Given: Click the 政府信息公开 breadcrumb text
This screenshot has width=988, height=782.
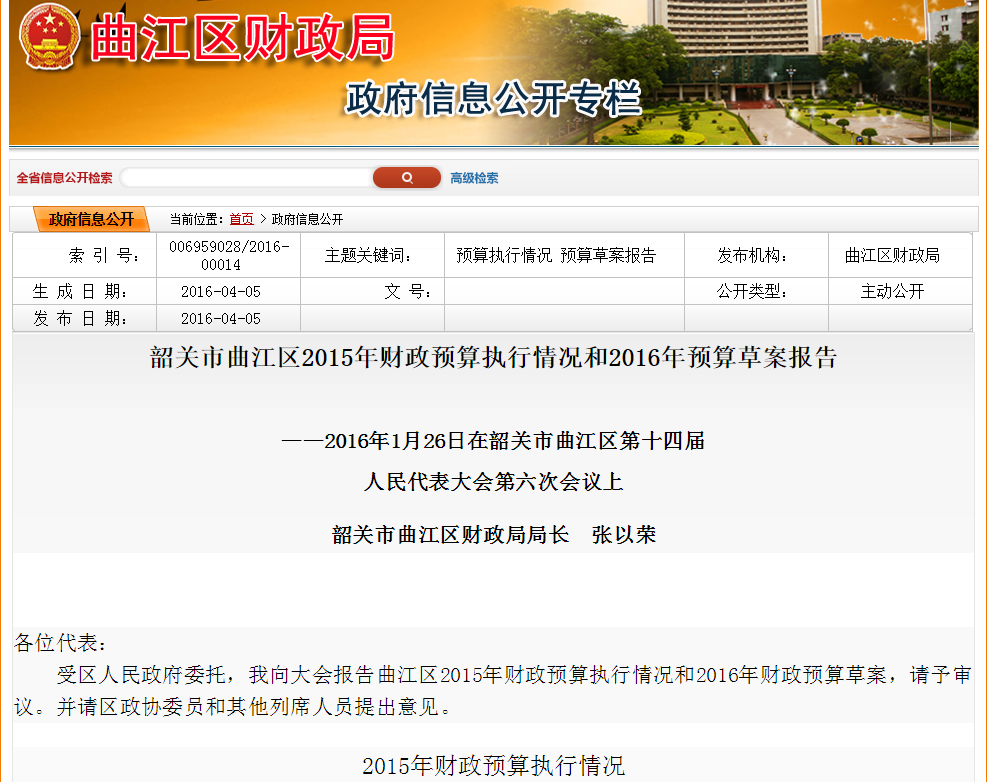Looking at the screenshot, I should tap(307, 219).
